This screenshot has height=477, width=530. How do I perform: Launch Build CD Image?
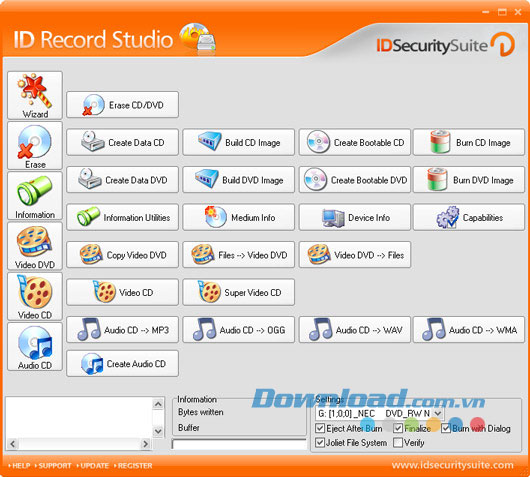click(x=239, y=142)
